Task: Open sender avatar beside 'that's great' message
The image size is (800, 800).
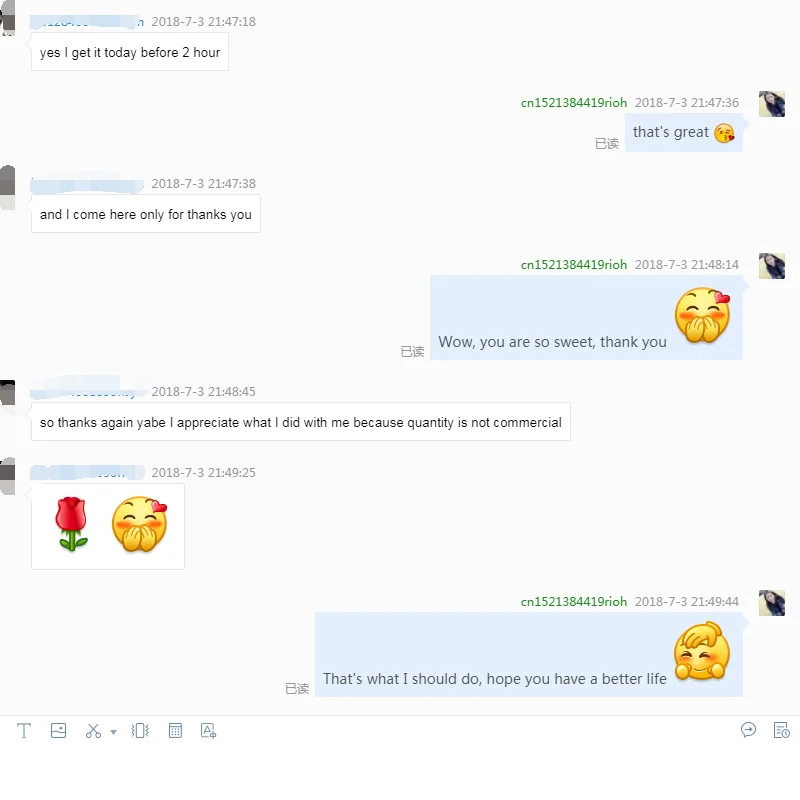Action: point(771,104)
